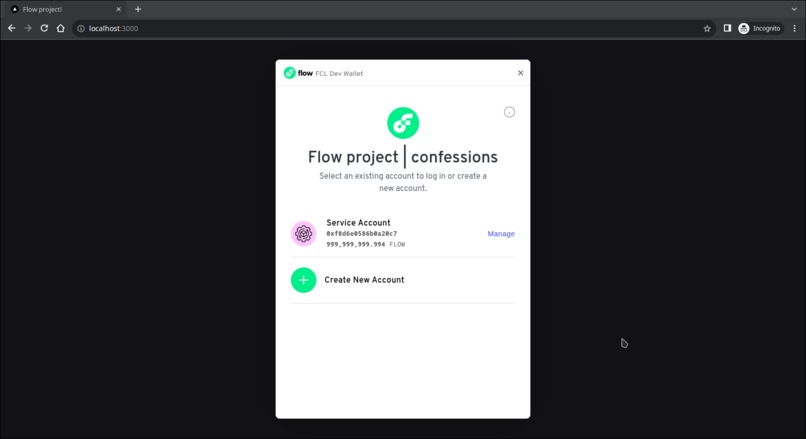806x439 pixels.
Task: Click the browser forward arrow
Action: click(28, 28)
